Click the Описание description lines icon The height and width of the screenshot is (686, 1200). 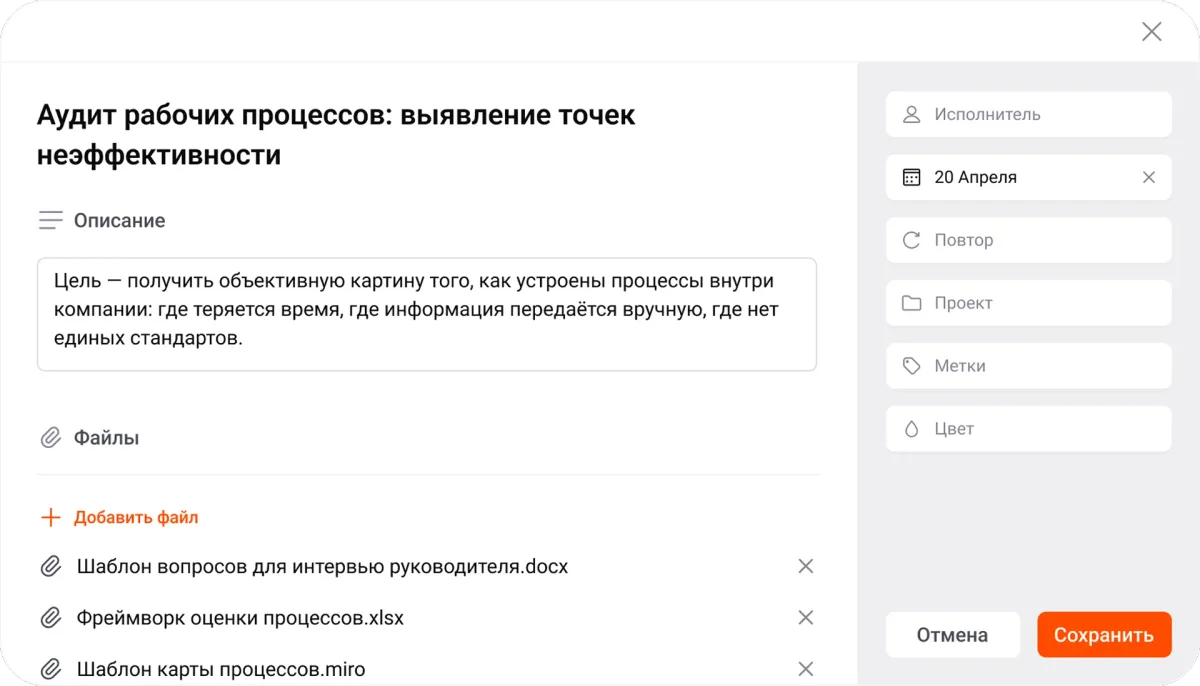[50, 220]
